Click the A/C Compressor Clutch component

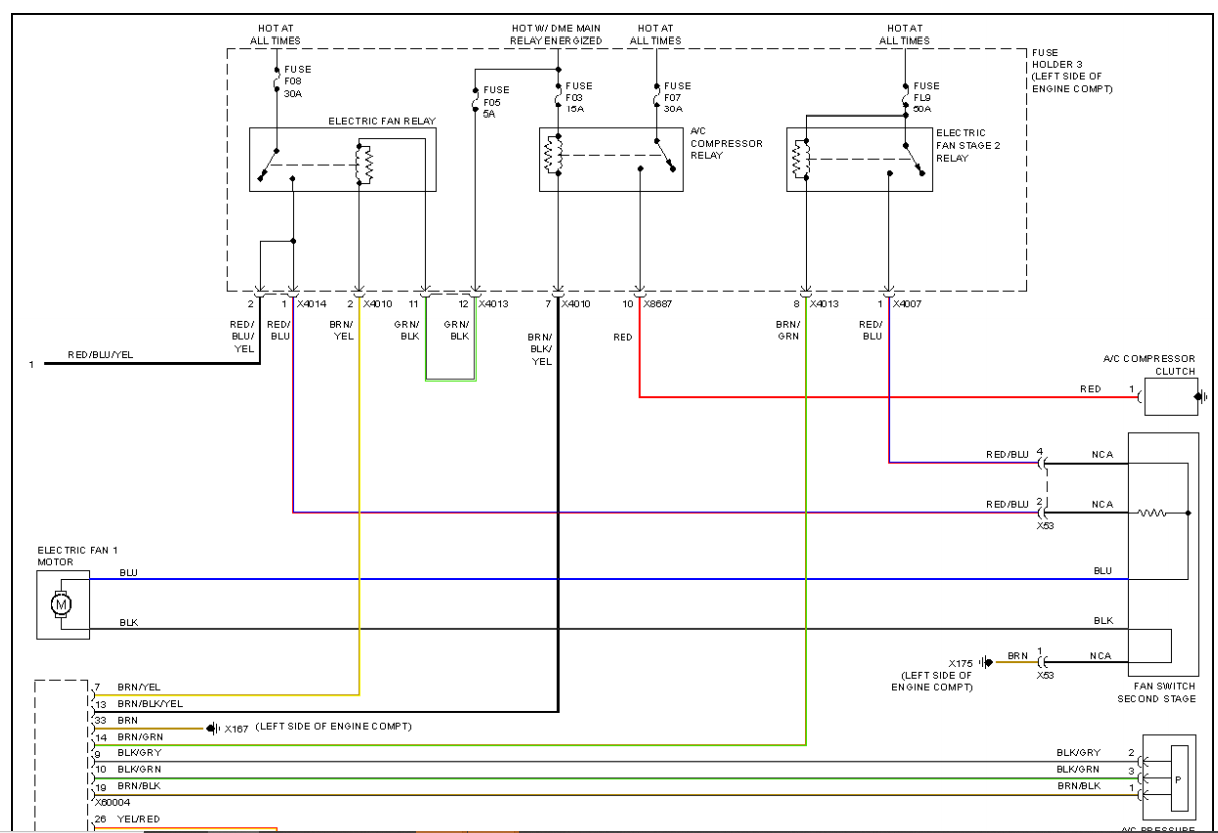1171,397
